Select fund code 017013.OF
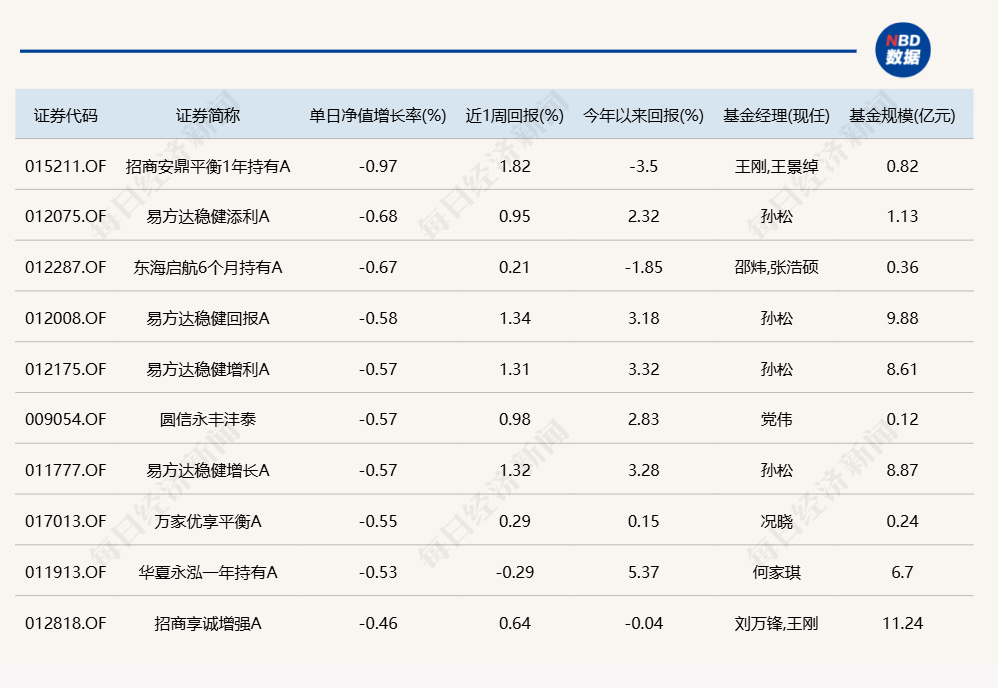Image resolution: width=998 pixels, height=688 pixels. [66, 521]
